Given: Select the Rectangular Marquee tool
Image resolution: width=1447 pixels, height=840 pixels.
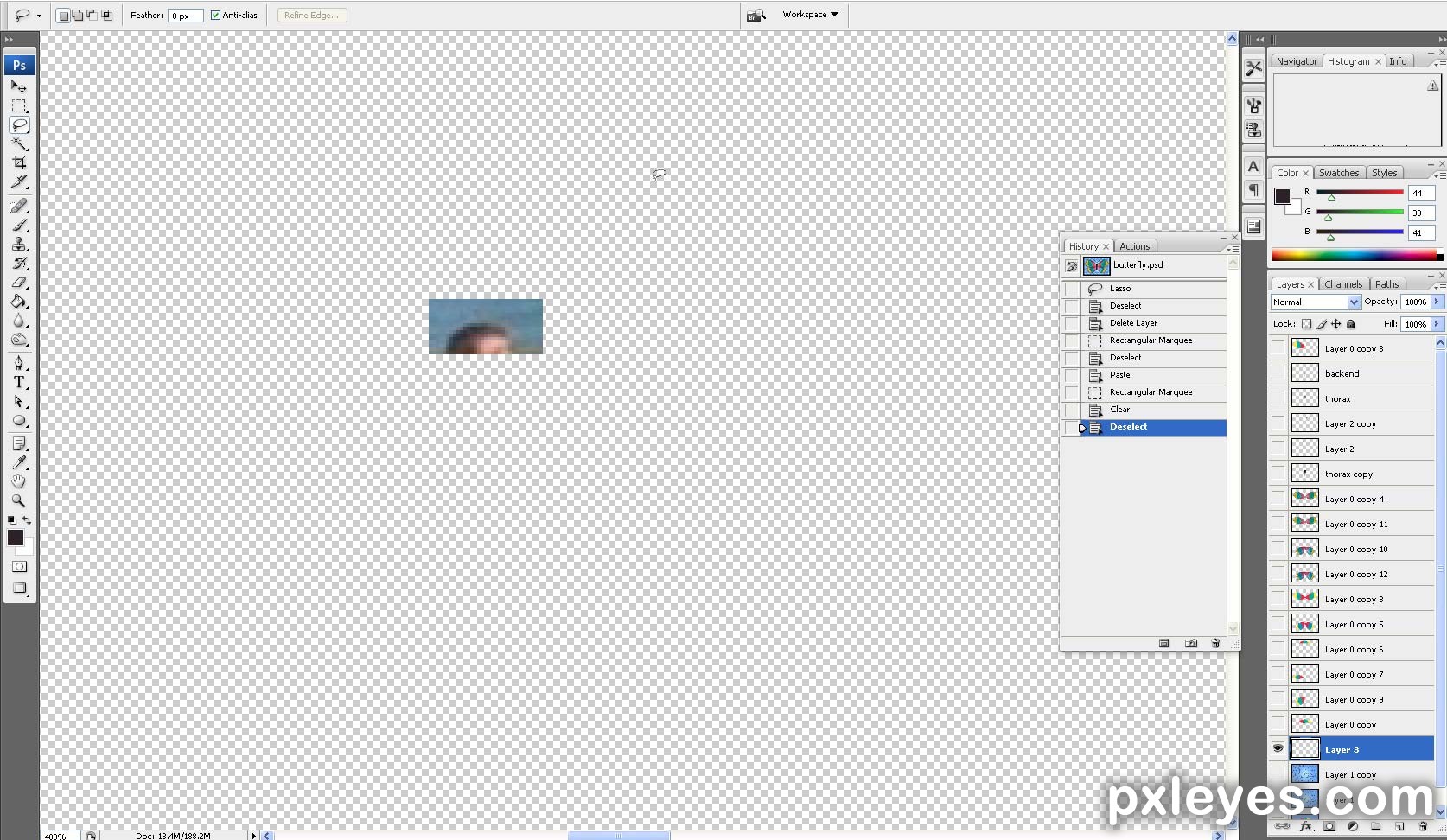Looking at the screenshot, I should point(19,105).
